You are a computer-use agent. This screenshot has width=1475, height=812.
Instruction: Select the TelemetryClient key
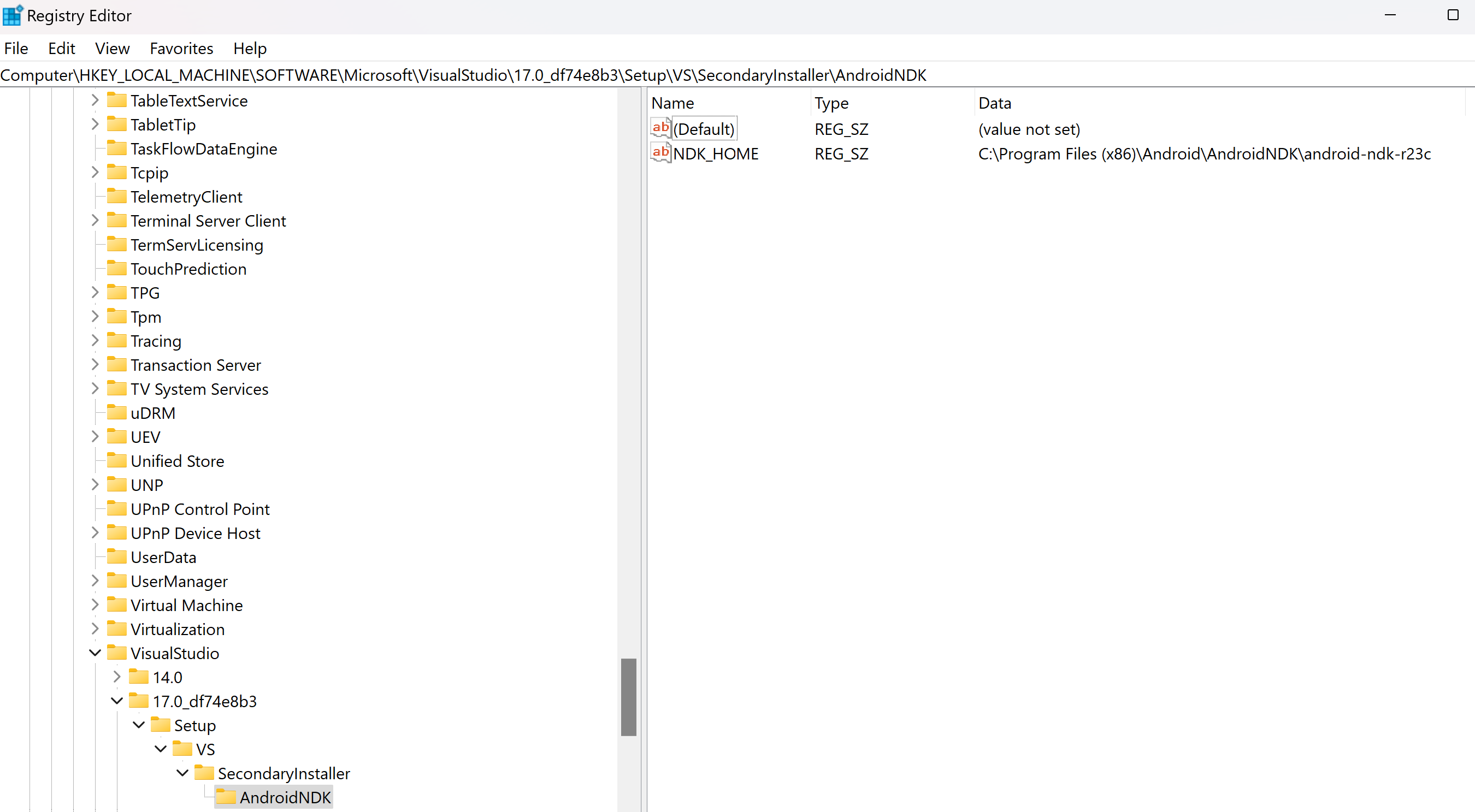(x=186, y=197)
